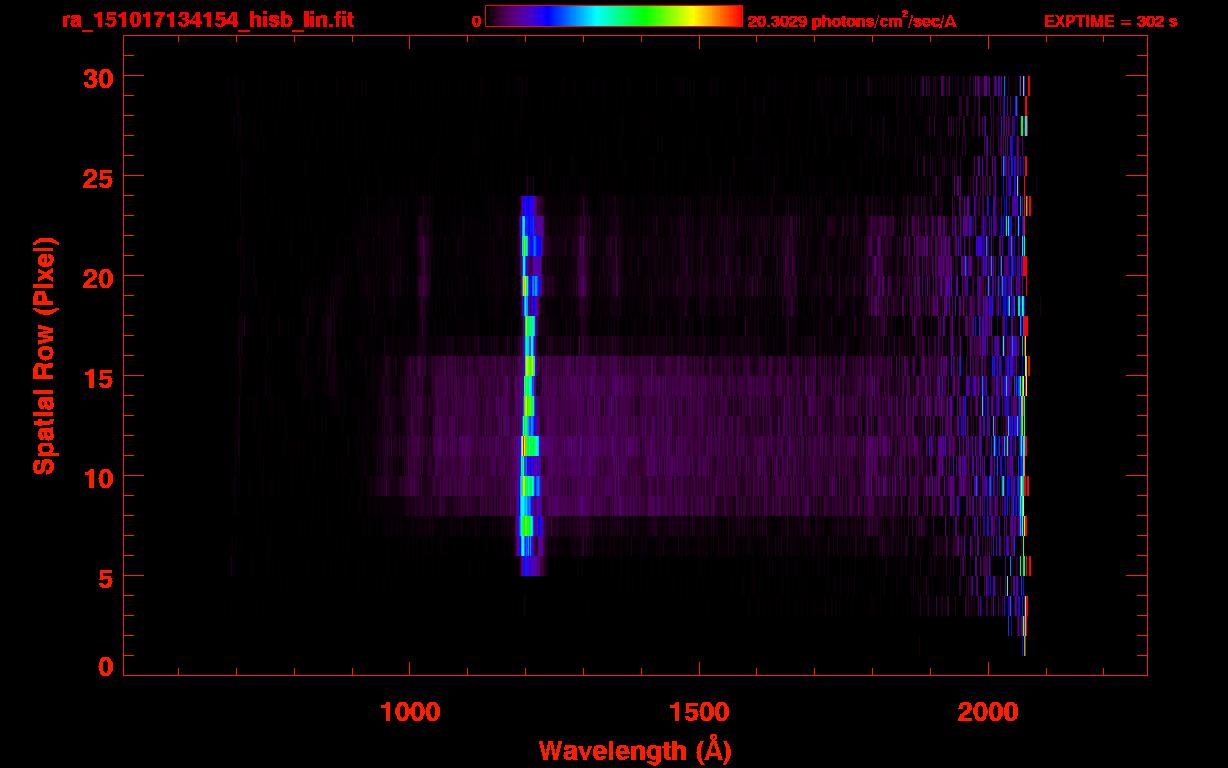Click the spatial row 20 tick label
The height and width of the screenshot is (768, 1228).
98,277
